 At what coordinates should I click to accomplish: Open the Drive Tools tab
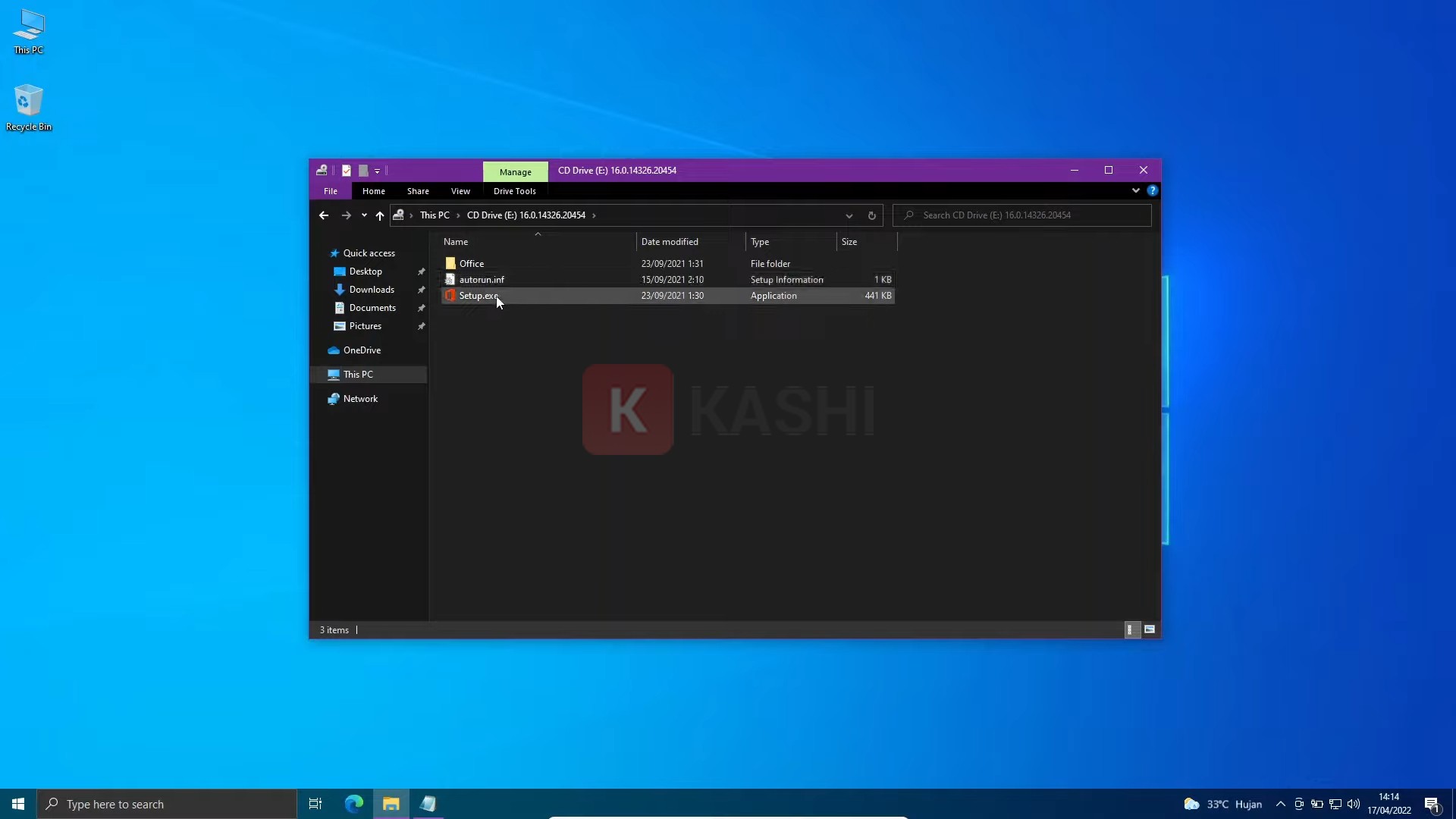pos(514,191)
